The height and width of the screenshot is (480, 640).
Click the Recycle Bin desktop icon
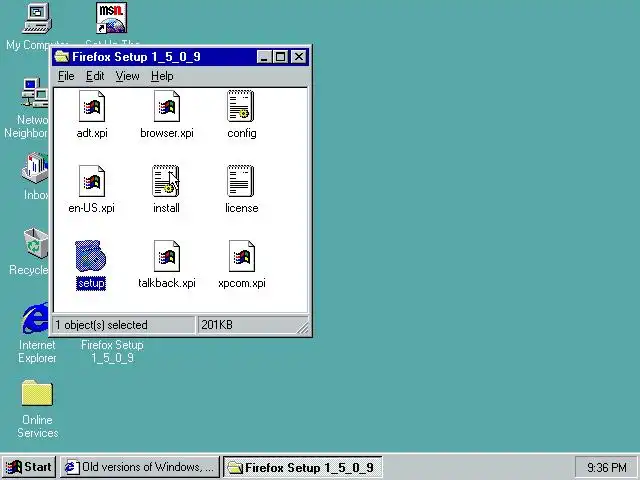click(36, 243)
